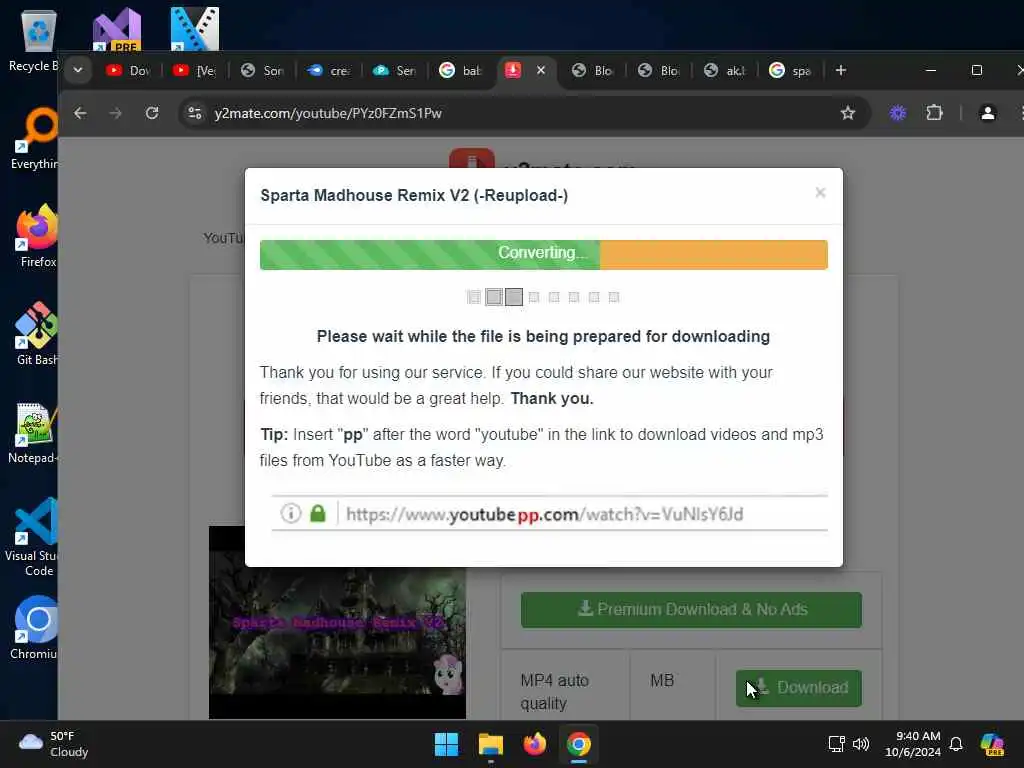Open the notifications bell
Image resolution: width=1024 pixels, height=768 pixels.
[956, 744]
